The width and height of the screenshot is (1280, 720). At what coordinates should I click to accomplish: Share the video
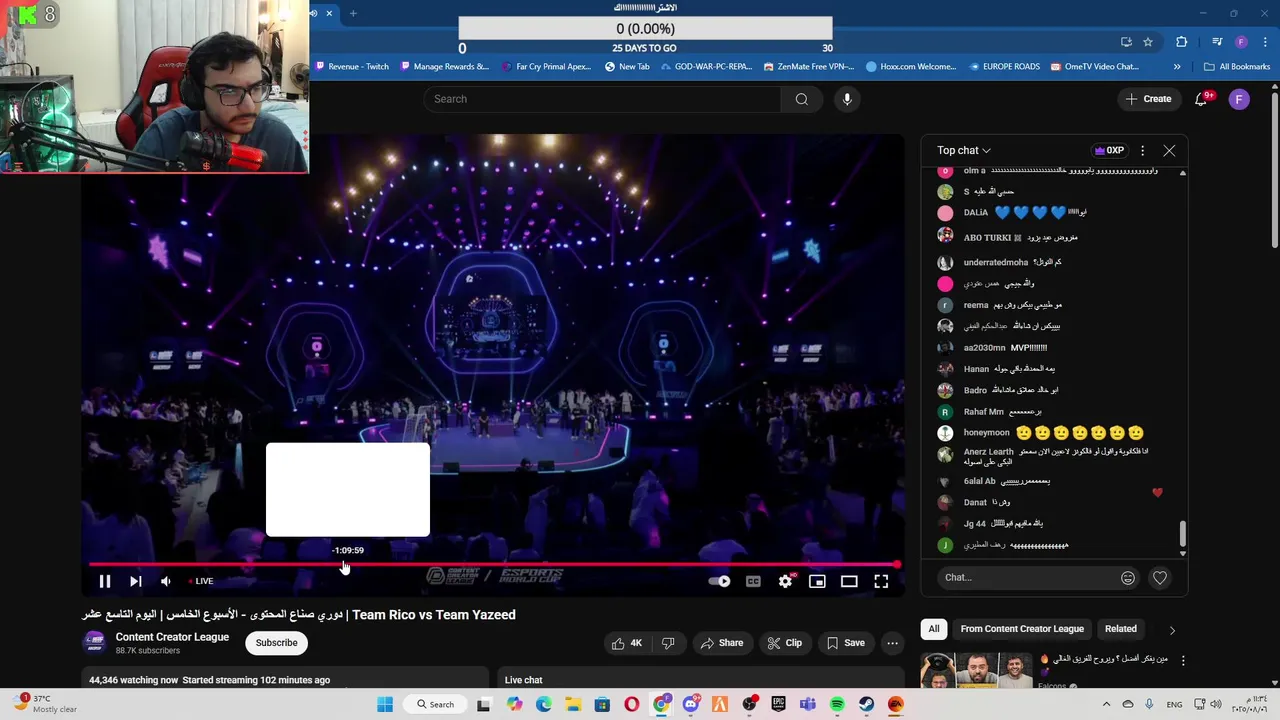(x=721, y=643)
